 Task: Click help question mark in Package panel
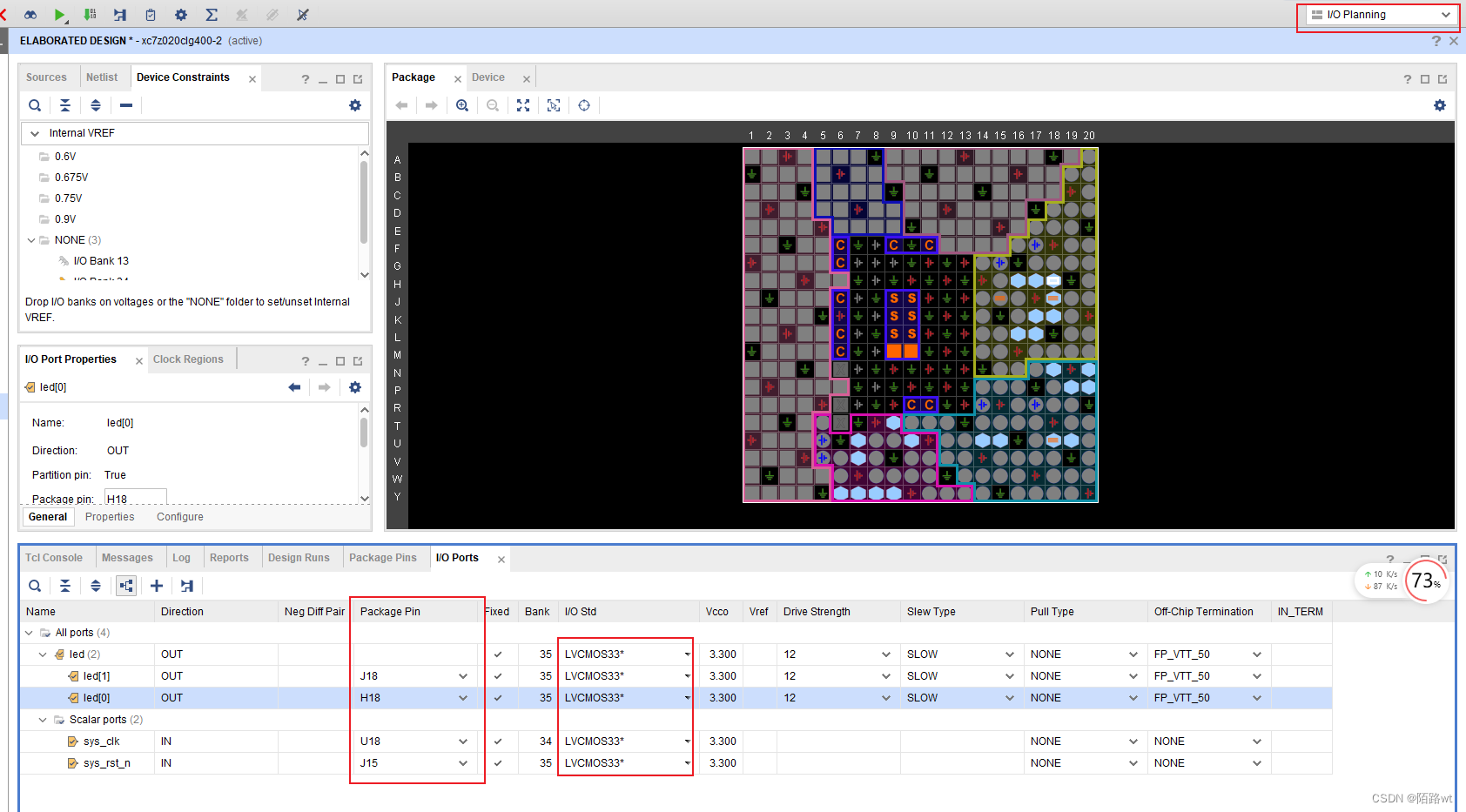click(1408, 79)
